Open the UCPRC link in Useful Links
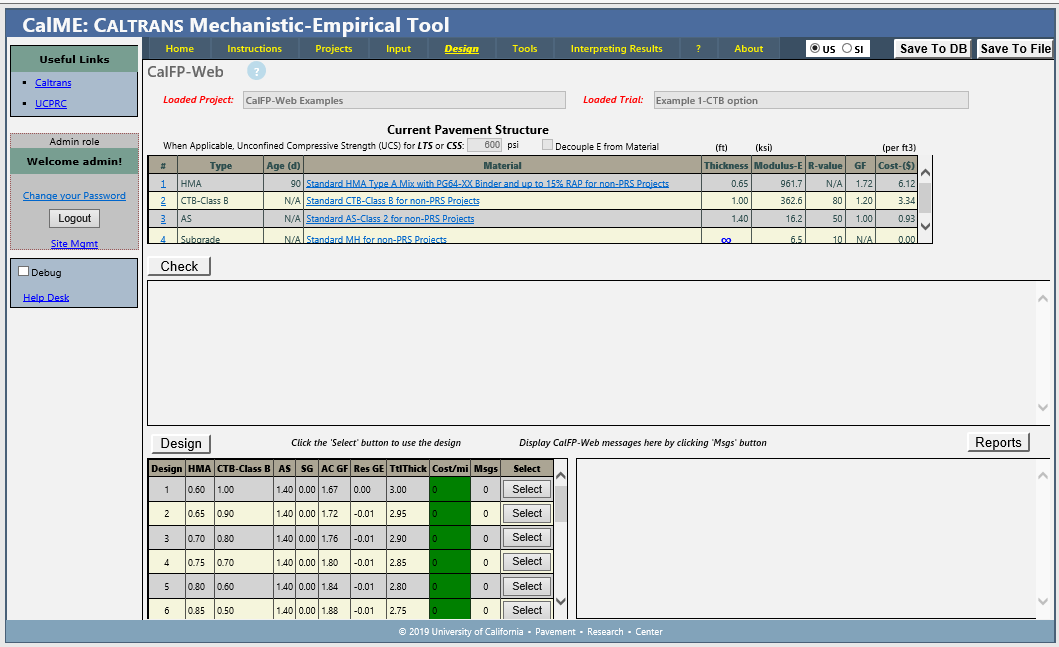This screenshot has height=647, width=1059. pyautogui.click(x=51, y=103)
